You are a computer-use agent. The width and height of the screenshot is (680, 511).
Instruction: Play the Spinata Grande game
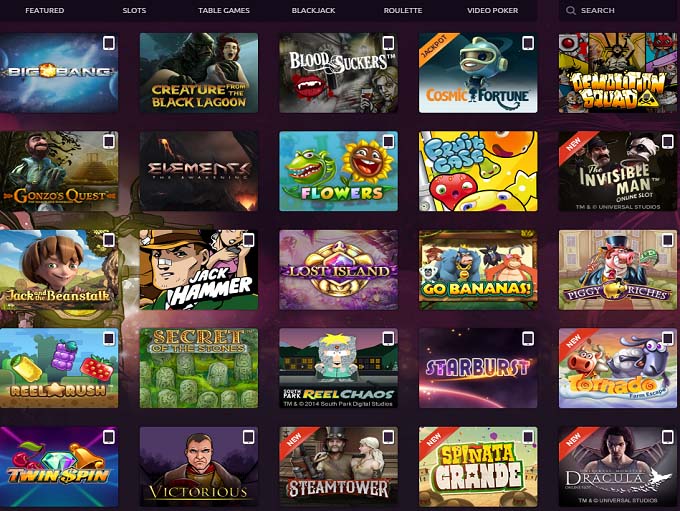[x=478, y=467]
